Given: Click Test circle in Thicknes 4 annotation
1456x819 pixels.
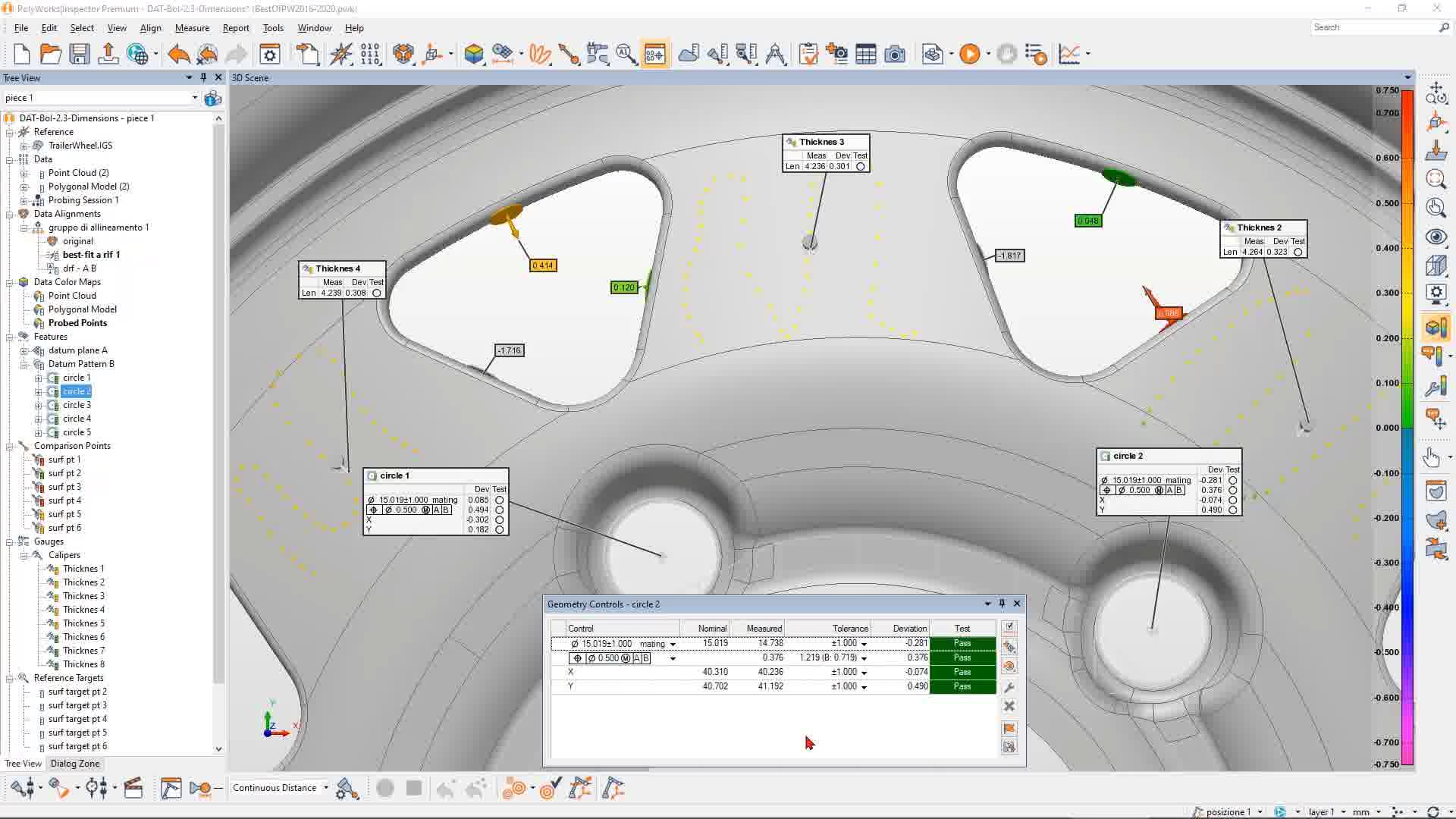Looking at the screenshot, I should tap(376, 293).
